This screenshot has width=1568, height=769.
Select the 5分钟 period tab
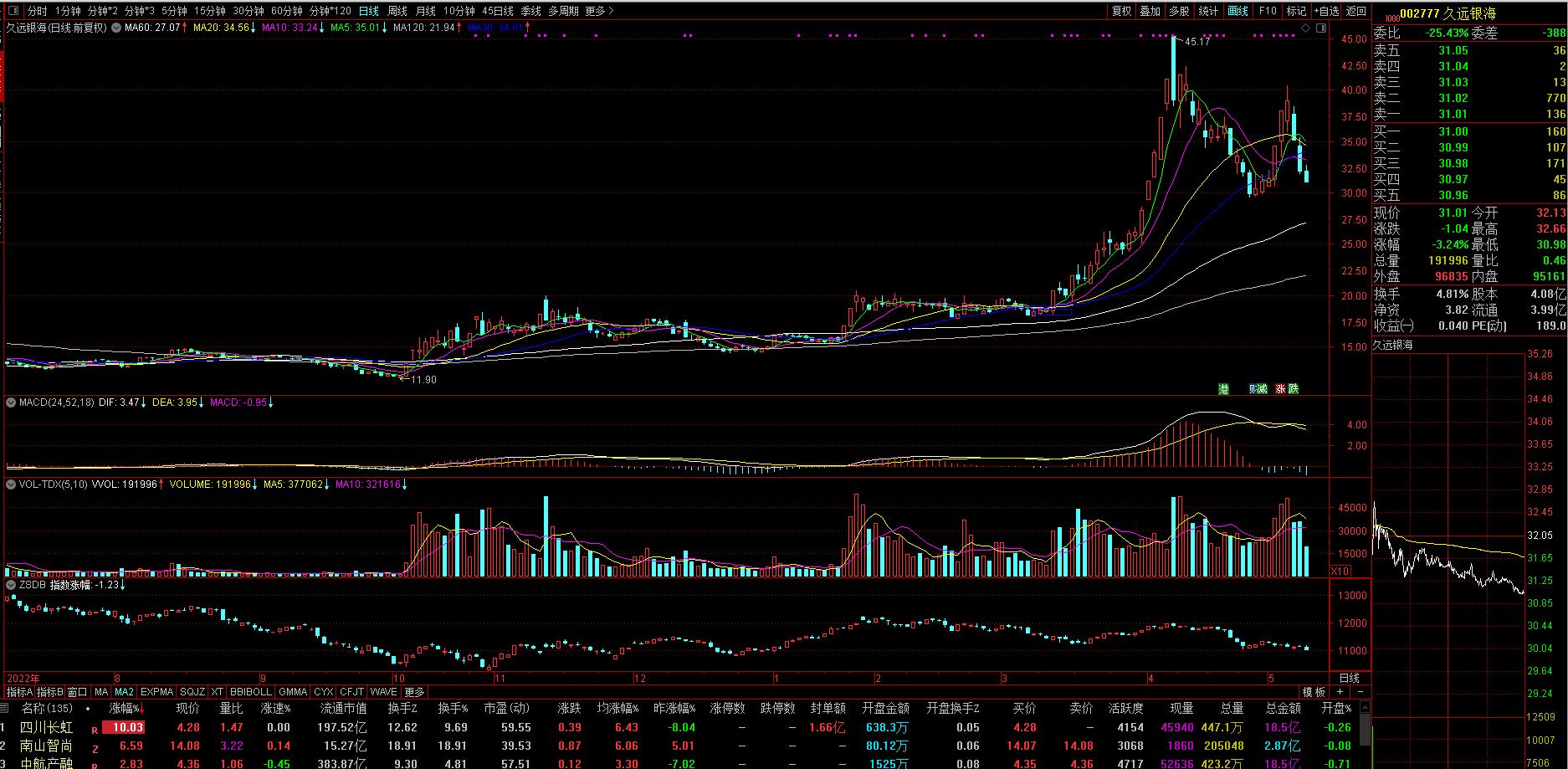pyautogui.click(x=174, y=11)
